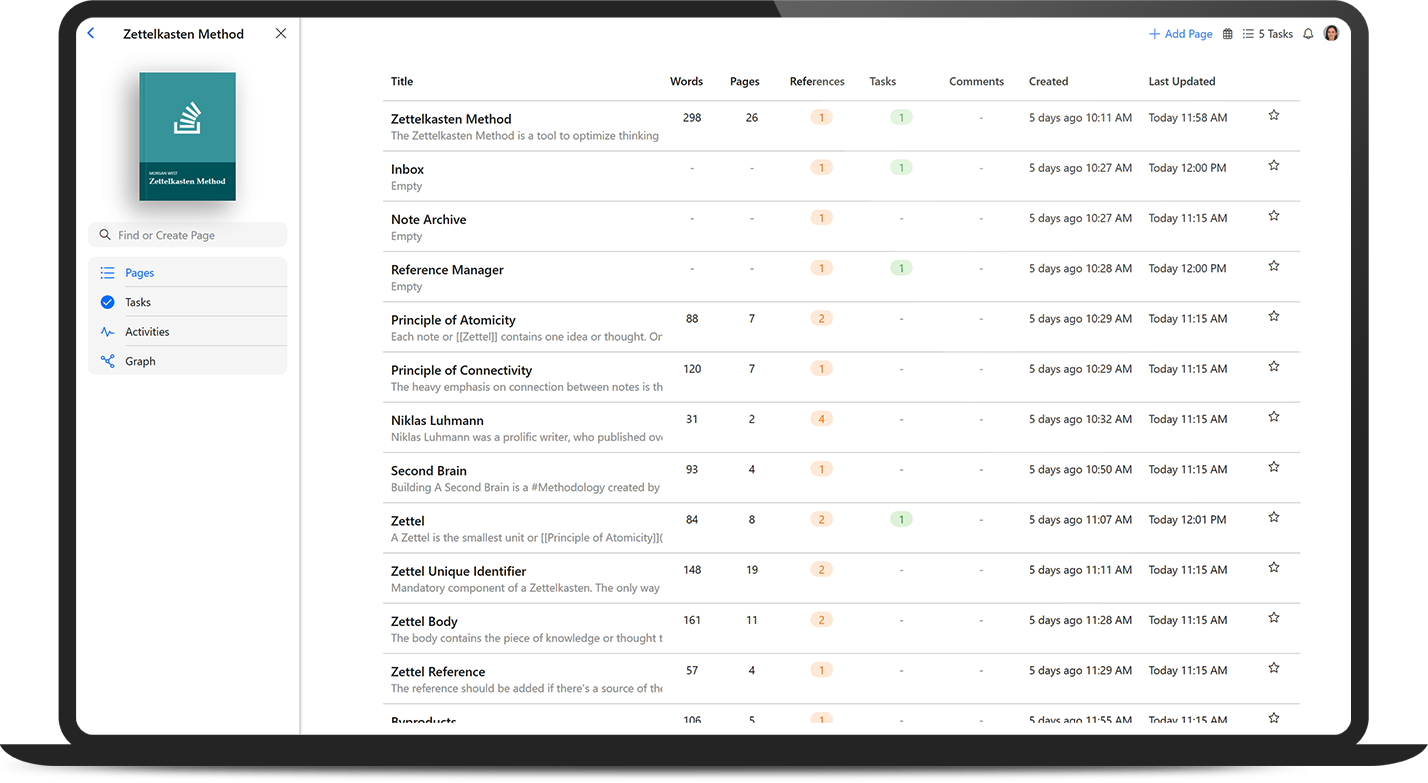The image size is (1428, 783).
Task: Sort by Last Updated column header
Action: point(1182,82)
